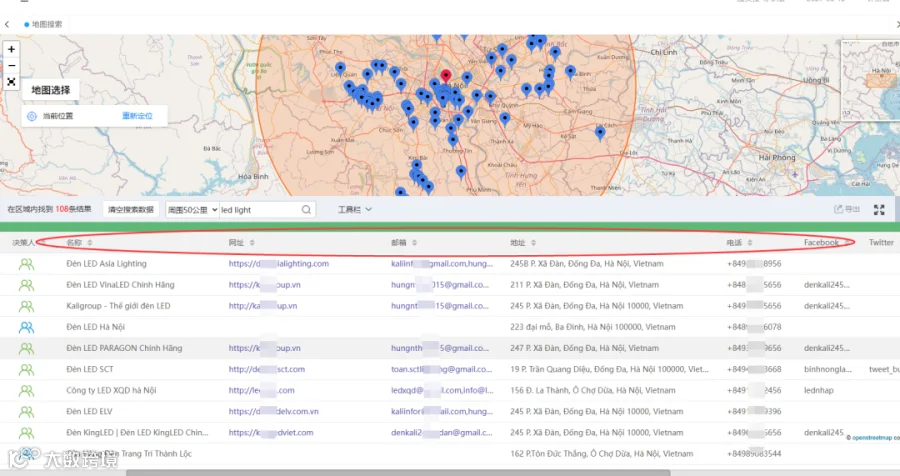
Task: Click the red map pin marker
Action: pyautogui.click(x=446, y=76)
